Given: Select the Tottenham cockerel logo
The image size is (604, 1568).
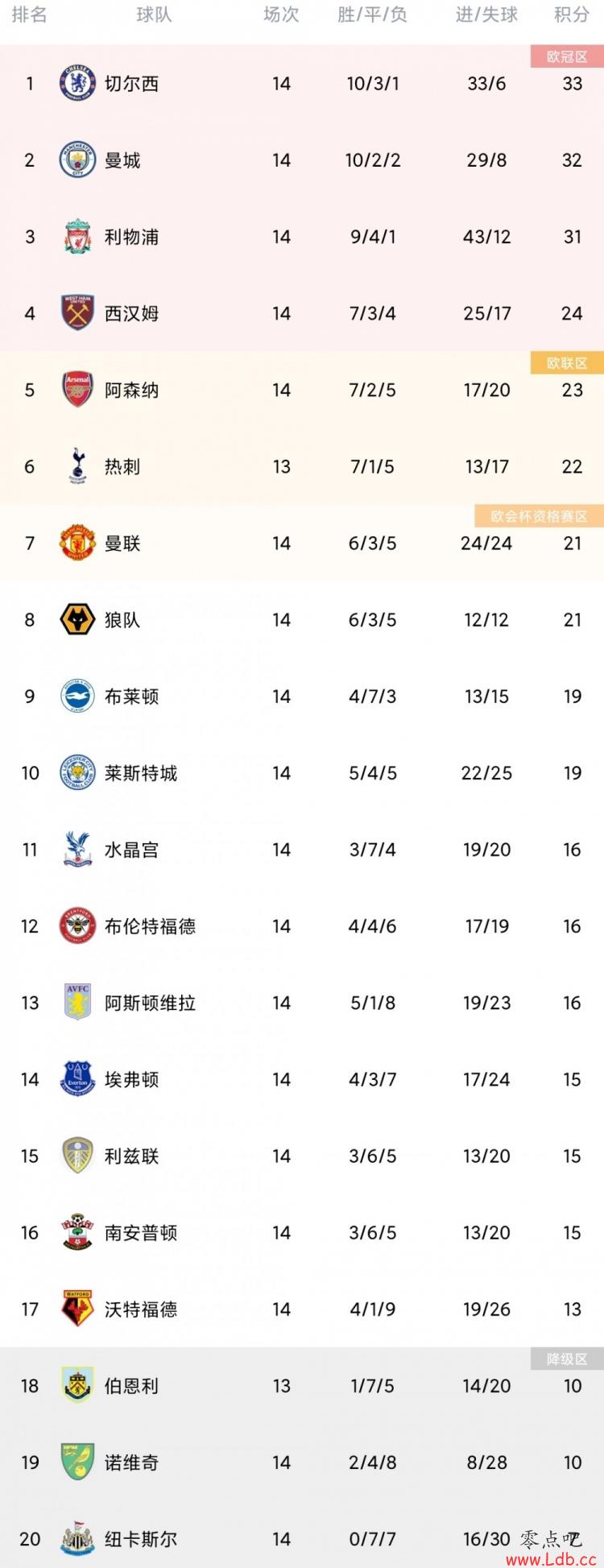Looking at the screenshot, I should (x=77, y=466).
